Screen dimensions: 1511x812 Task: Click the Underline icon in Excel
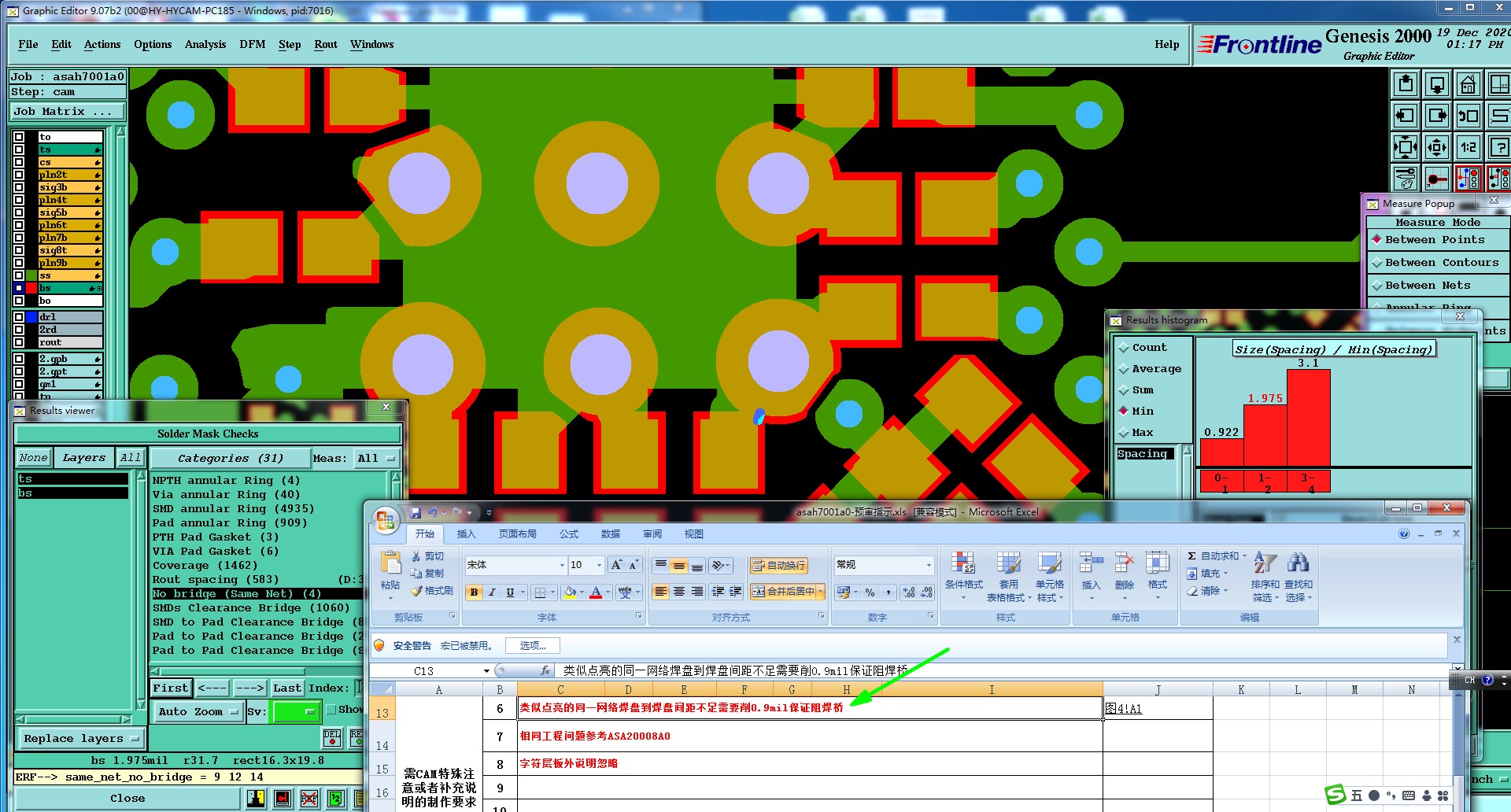tap(510, 592)
